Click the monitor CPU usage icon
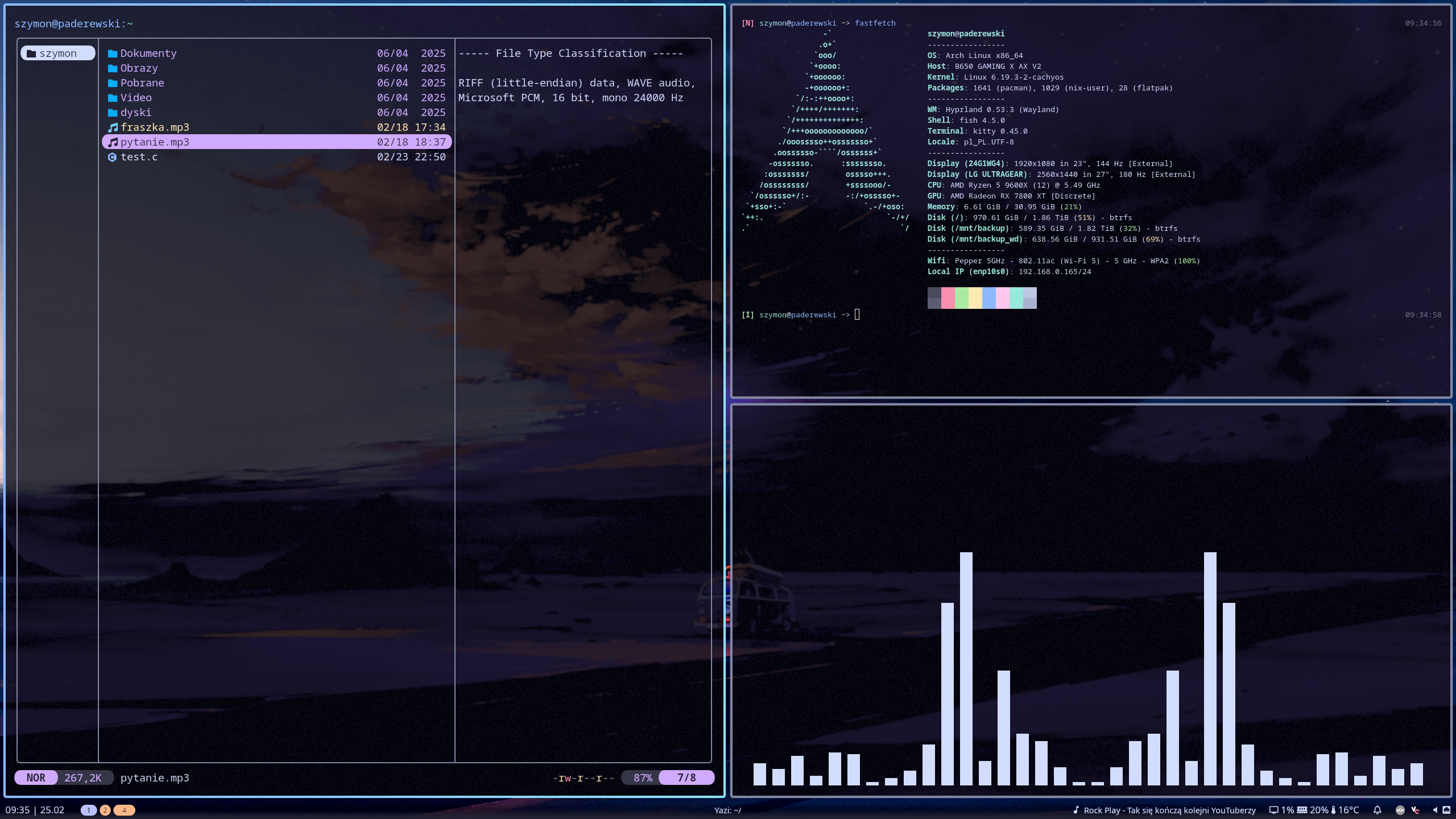Viewport: 1456px width, 819px height. point(1274,810)
